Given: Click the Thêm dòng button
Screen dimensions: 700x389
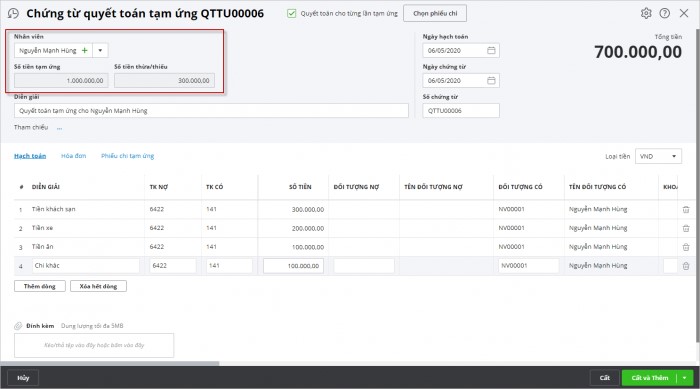Looking at the screenshot, I should pyautogui.click(x=40, y=286).
